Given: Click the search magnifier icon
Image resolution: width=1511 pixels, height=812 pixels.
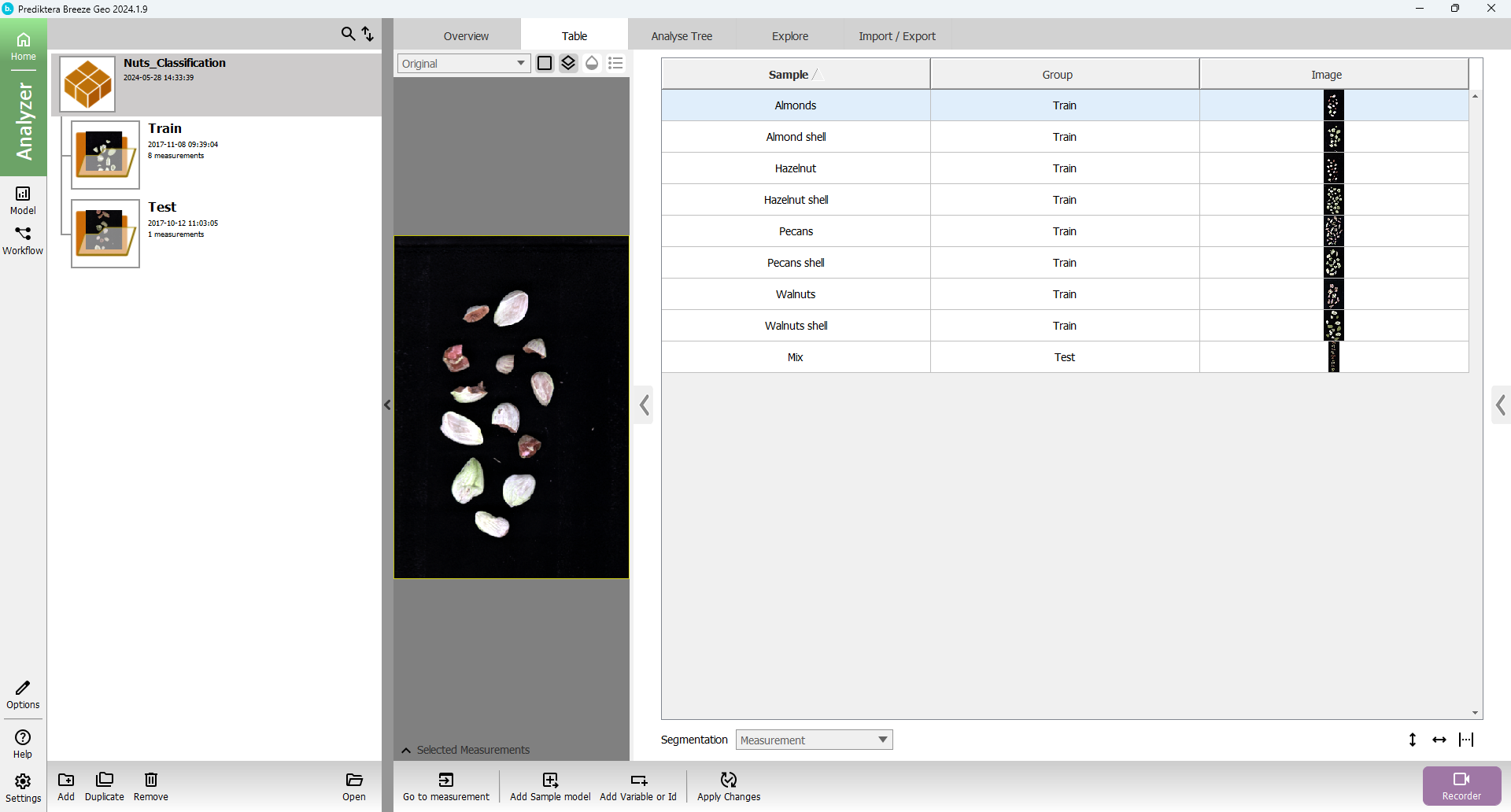Looking at the screenshot, I should coord(348,34).
